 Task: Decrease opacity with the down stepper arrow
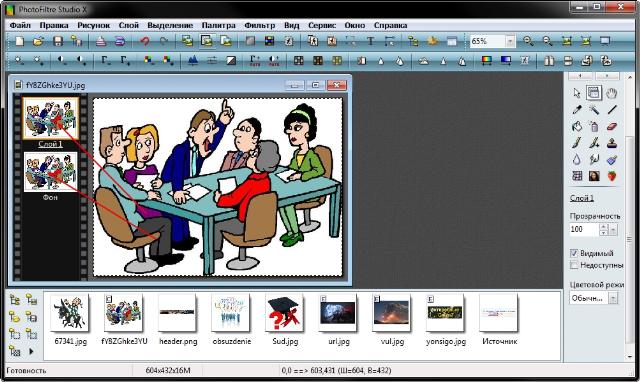pos(604,233)
